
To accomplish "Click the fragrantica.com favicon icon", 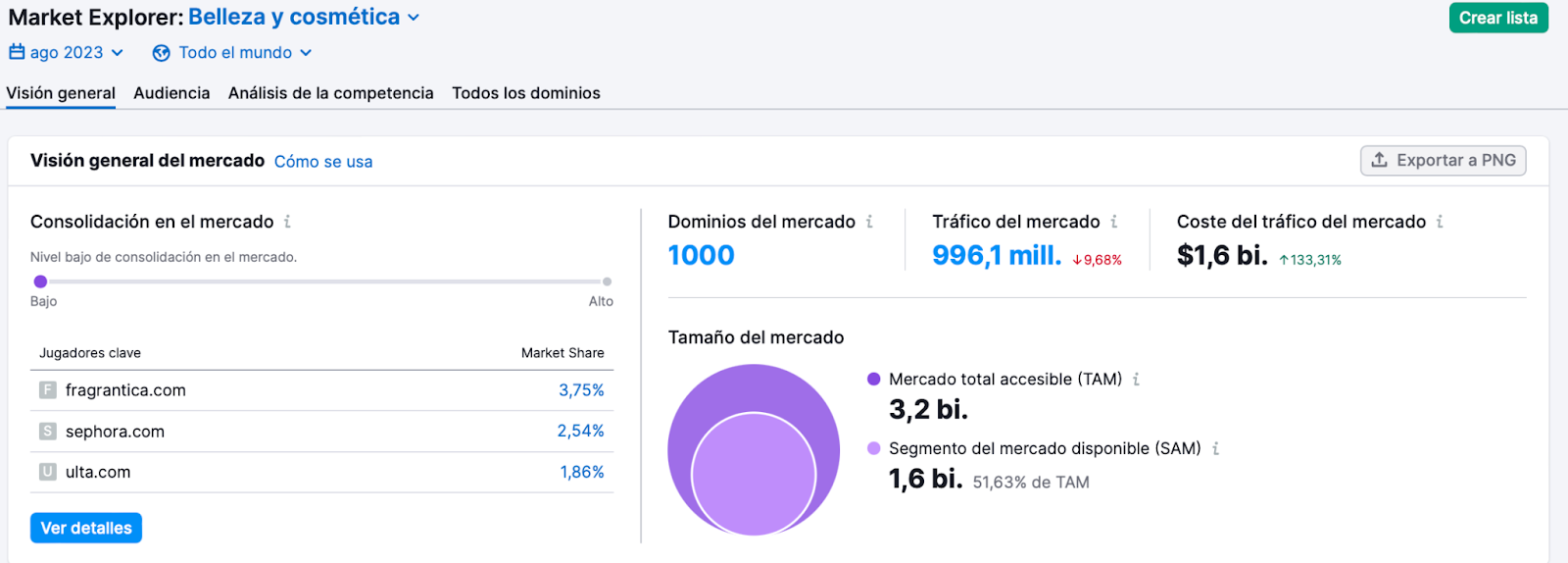I will pyautogui.click(x=47, y=390).
